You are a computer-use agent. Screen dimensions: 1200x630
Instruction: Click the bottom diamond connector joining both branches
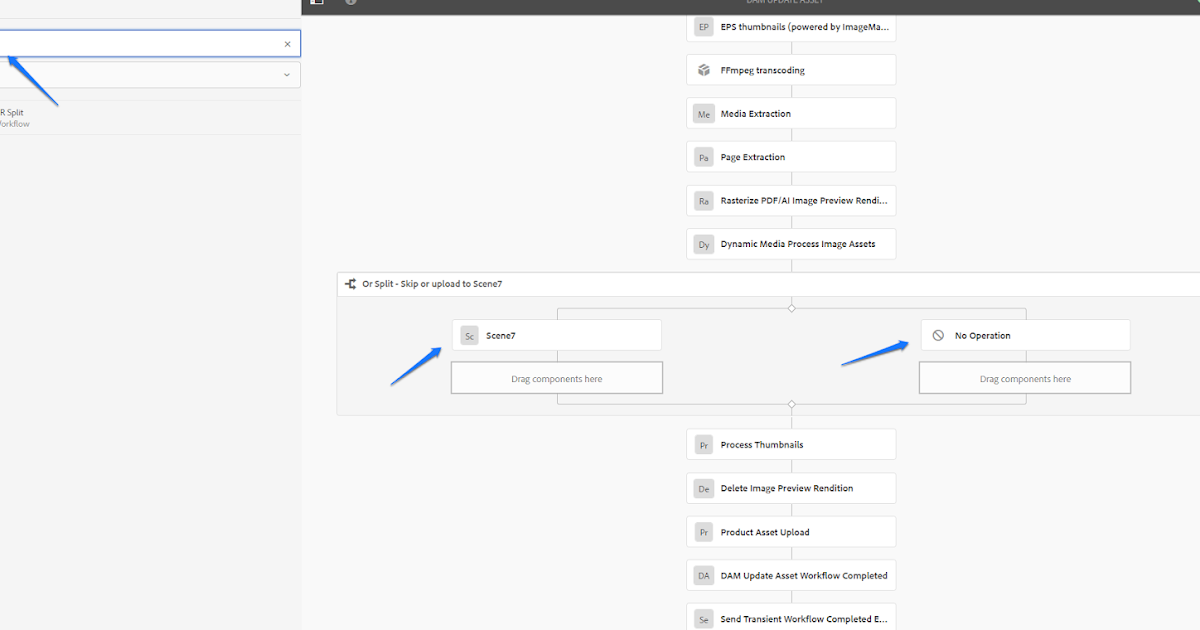(x=791, y=405)
